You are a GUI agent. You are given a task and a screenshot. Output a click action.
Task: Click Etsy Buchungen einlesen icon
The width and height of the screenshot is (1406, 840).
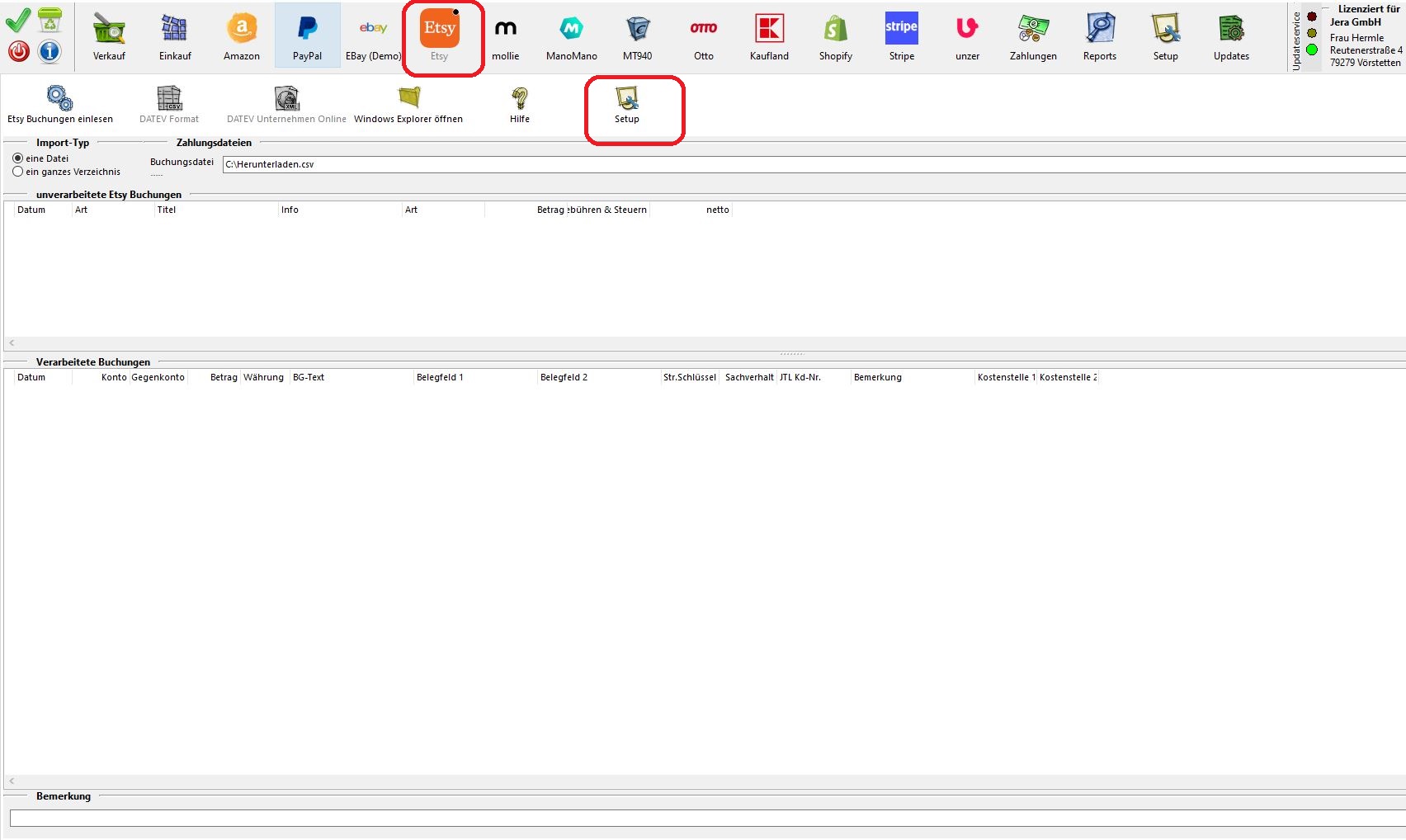(x=60, y=104)
